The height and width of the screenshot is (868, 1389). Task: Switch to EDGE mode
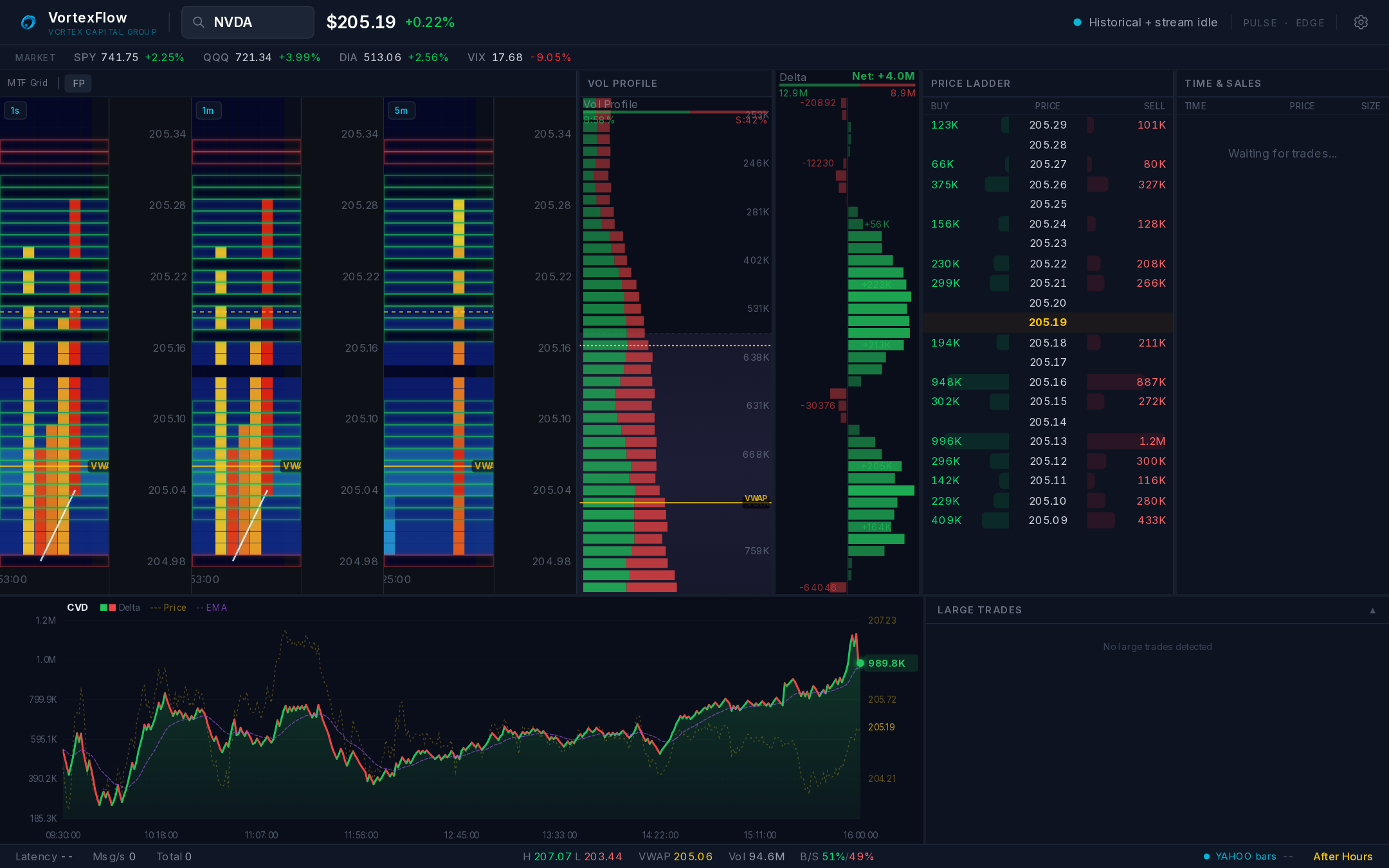(x=1310, y=23)
